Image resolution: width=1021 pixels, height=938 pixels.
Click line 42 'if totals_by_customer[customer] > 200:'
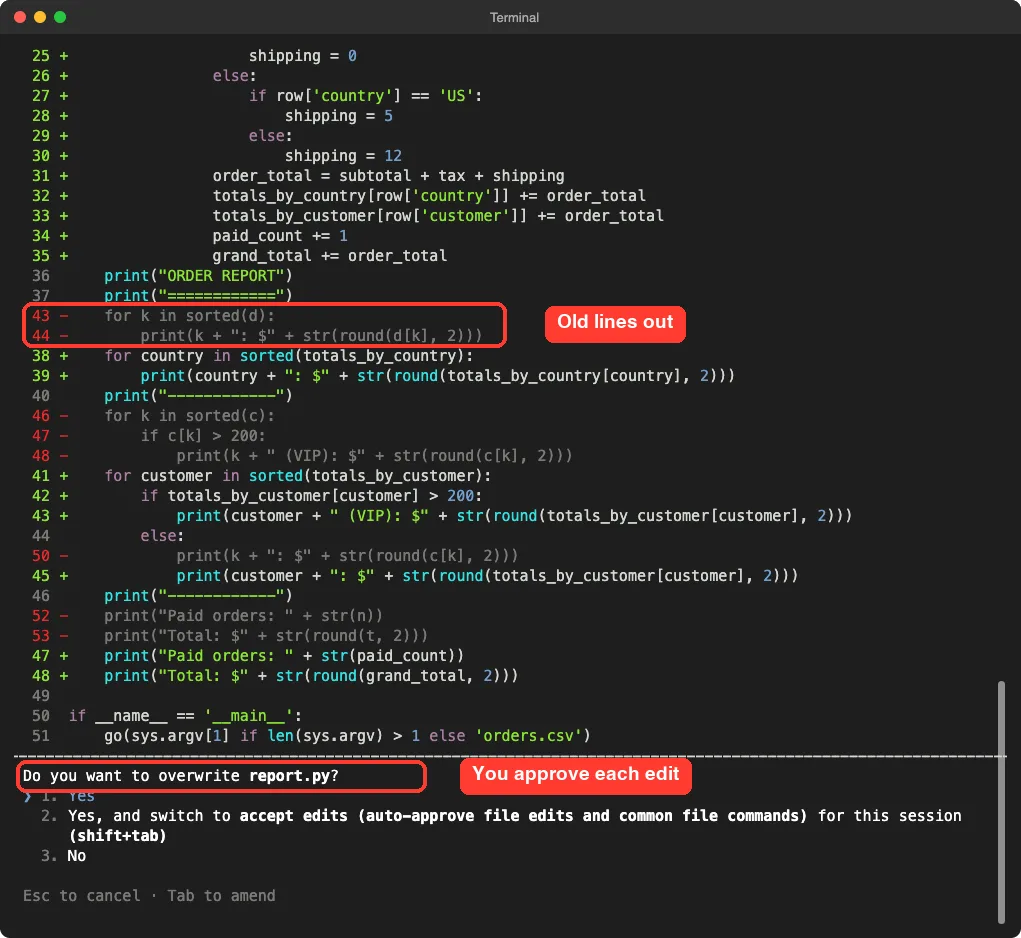click(311, 496)
